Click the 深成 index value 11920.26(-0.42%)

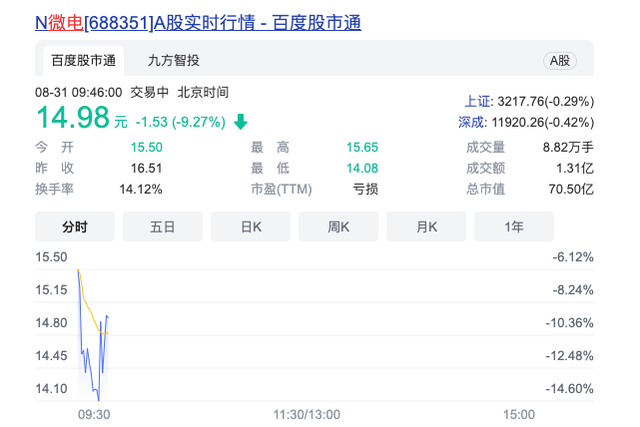coord(543,122)
